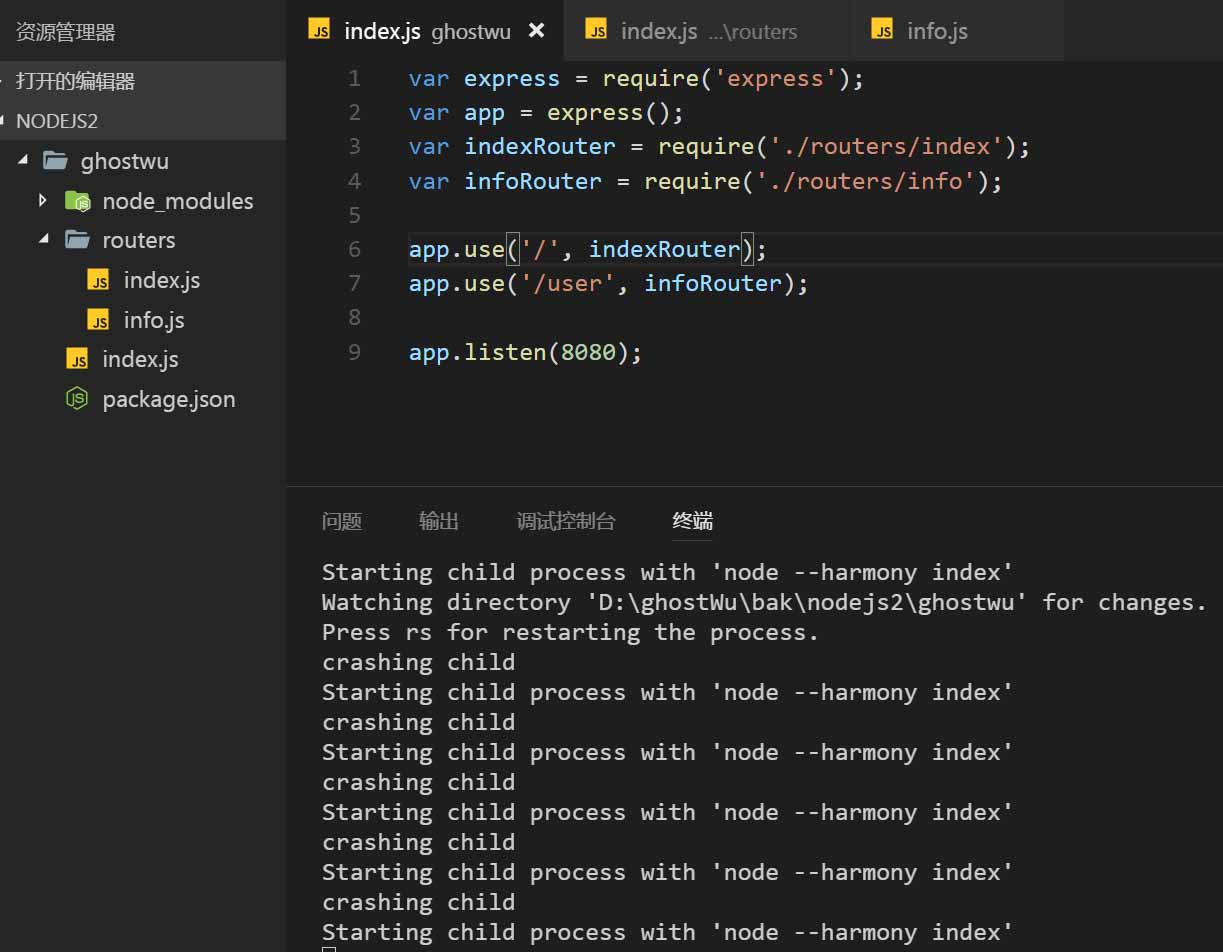Click the routers open-folder icon
Screen dimensions: 1223x952
click(77, 240)
